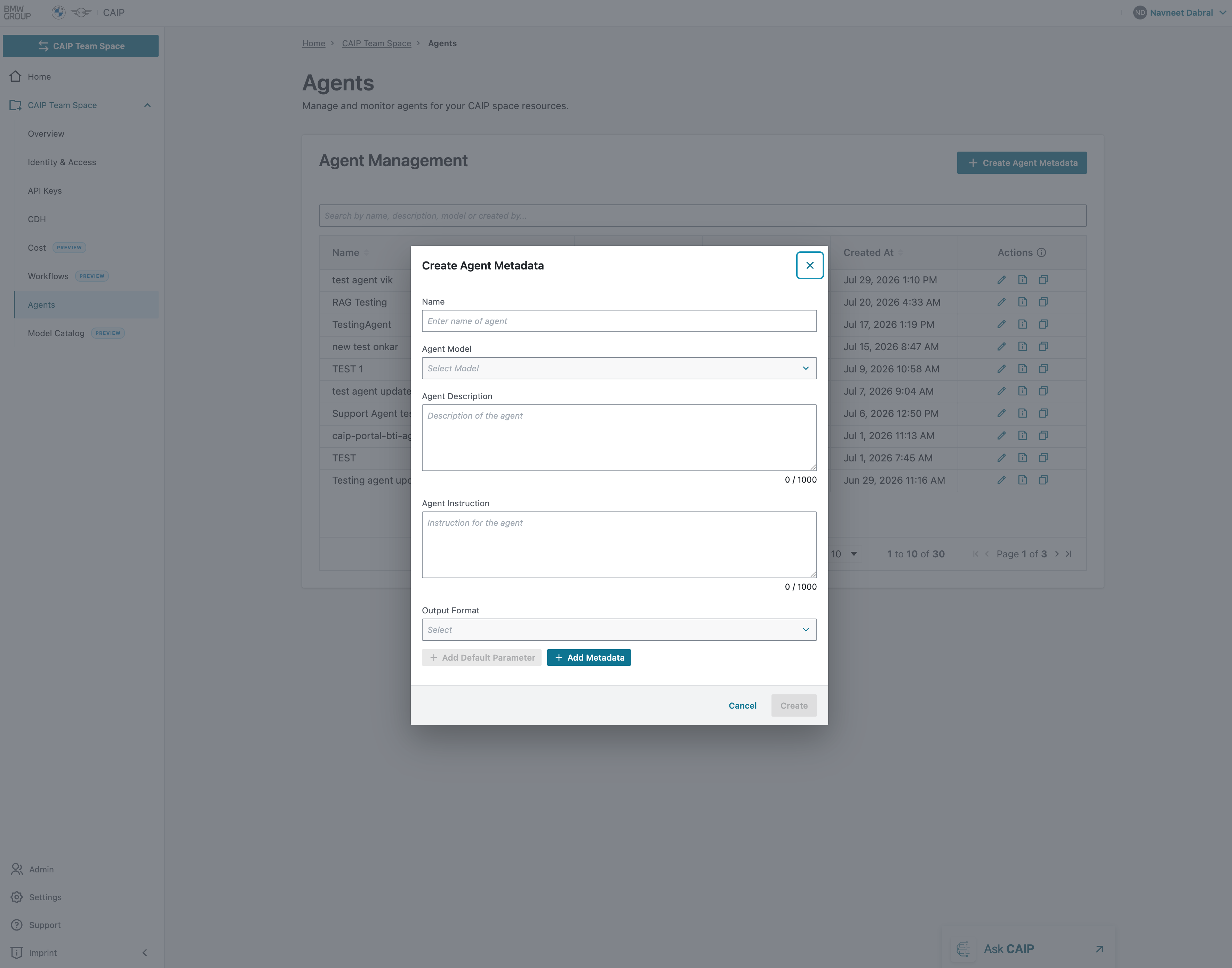Open CDH sidebar item
Image resolution: width=1232 pixels, height=968 pixels.
37,219
